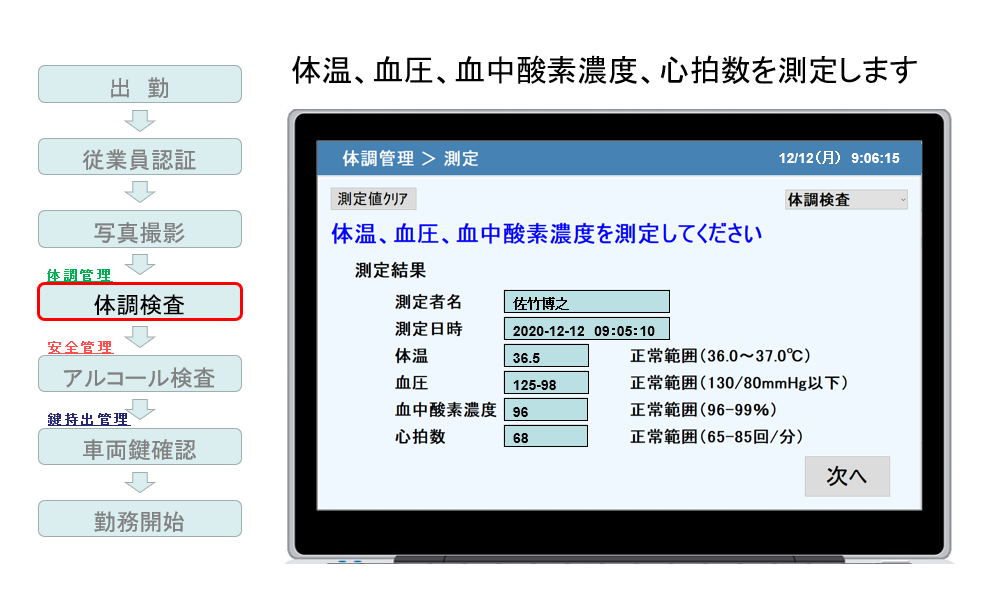Click the 測定値クリア button
This screenshot has height=594, width=994.
(x=373, y=199)
